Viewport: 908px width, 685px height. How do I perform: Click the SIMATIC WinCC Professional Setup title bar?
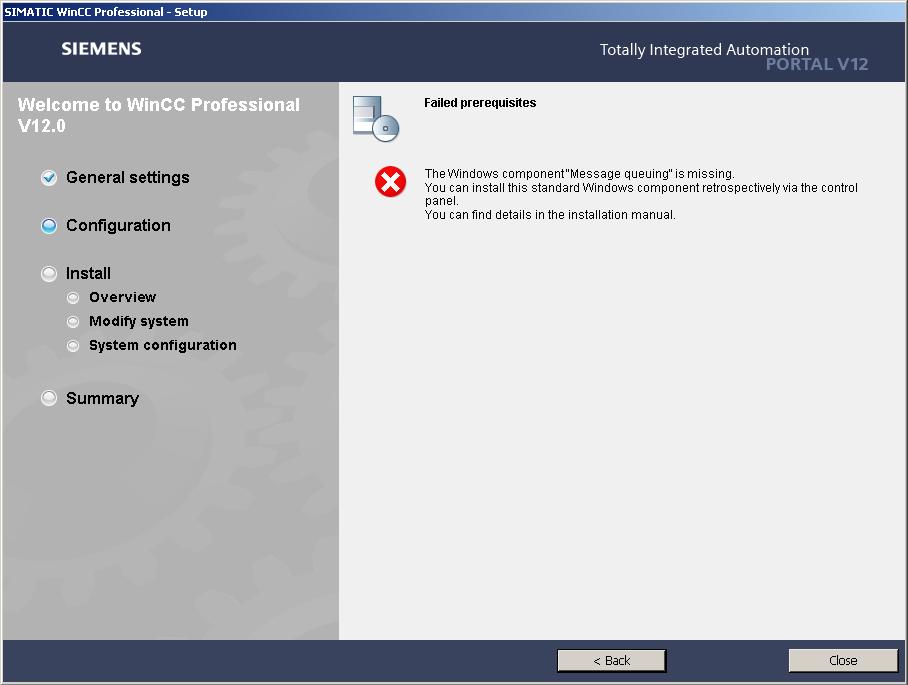click(454, 12)
